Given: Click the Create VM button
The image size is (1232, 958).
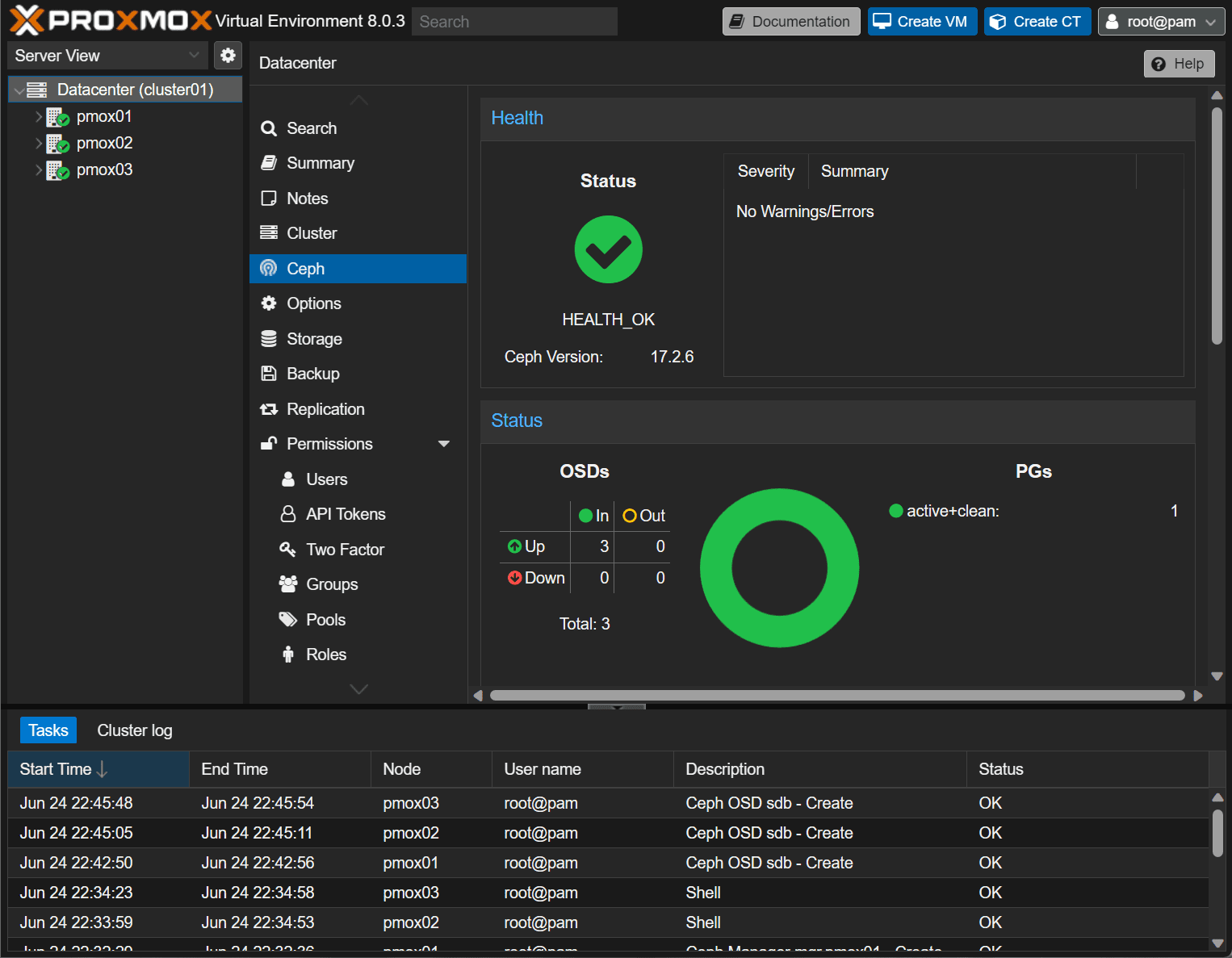Looking at the screenshot, I should (922, 21).
